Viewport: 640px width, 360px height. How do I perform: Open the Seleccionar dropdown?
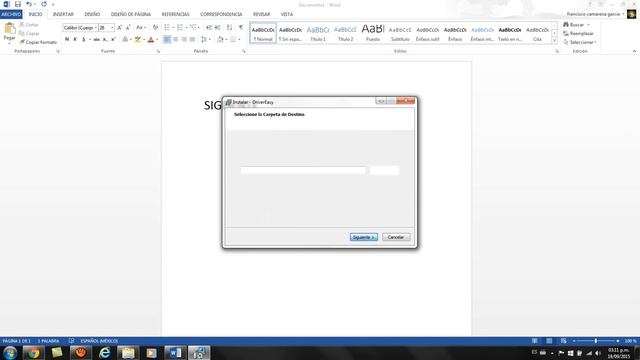pos(580,42)
